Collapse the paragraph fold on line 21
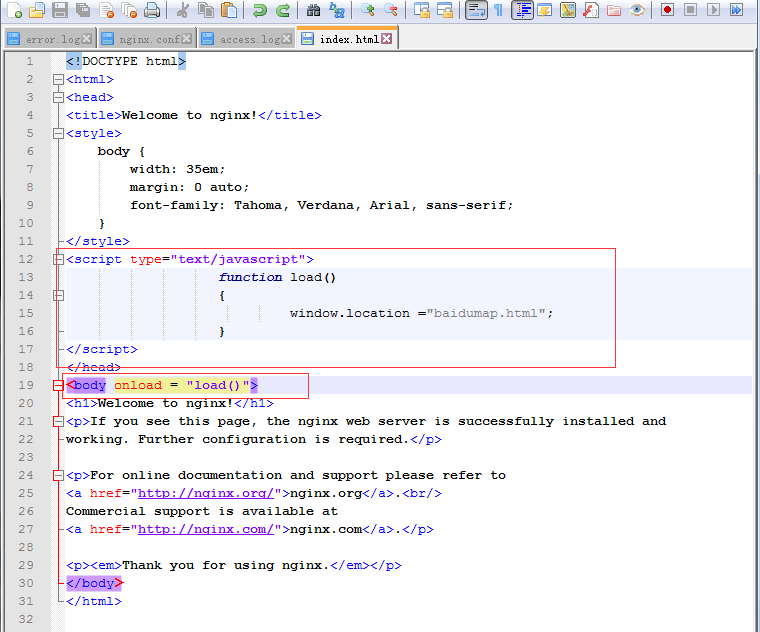This screenshot has width=760, height=632. click(x=58, y=421)
